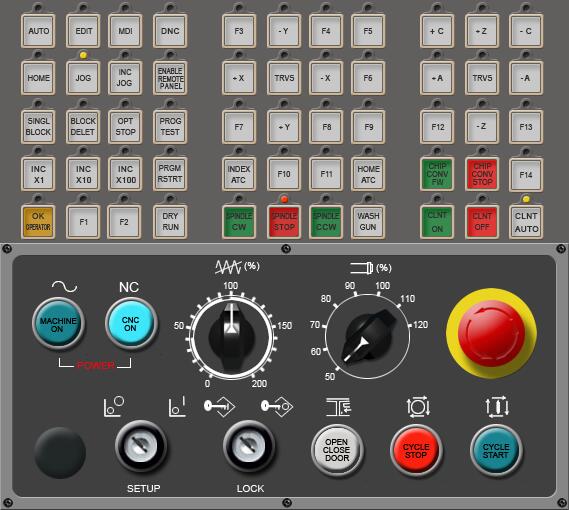Click the red SPINDLE STOP key
569x510 pixels.
coord(284,221)
